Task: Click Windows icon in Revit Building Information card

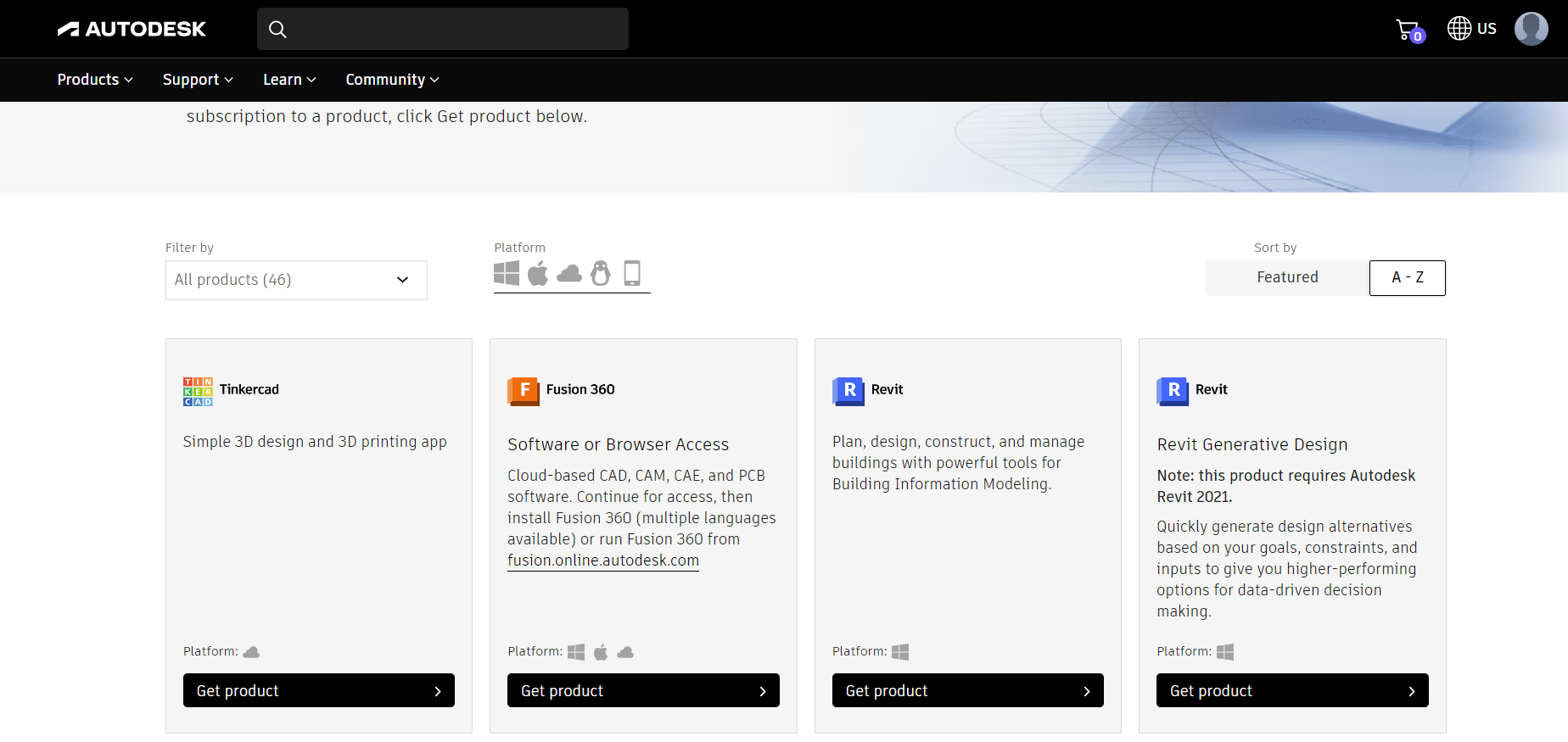Action: 900,652
